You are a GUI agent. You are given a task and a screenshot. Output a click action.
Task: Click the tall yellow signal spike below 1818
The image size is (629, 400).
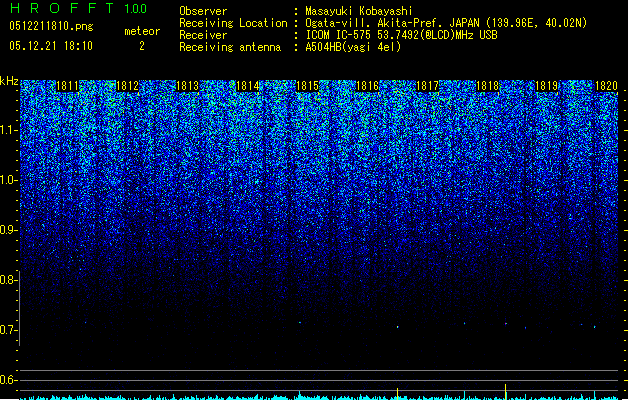tap(505, 392)
